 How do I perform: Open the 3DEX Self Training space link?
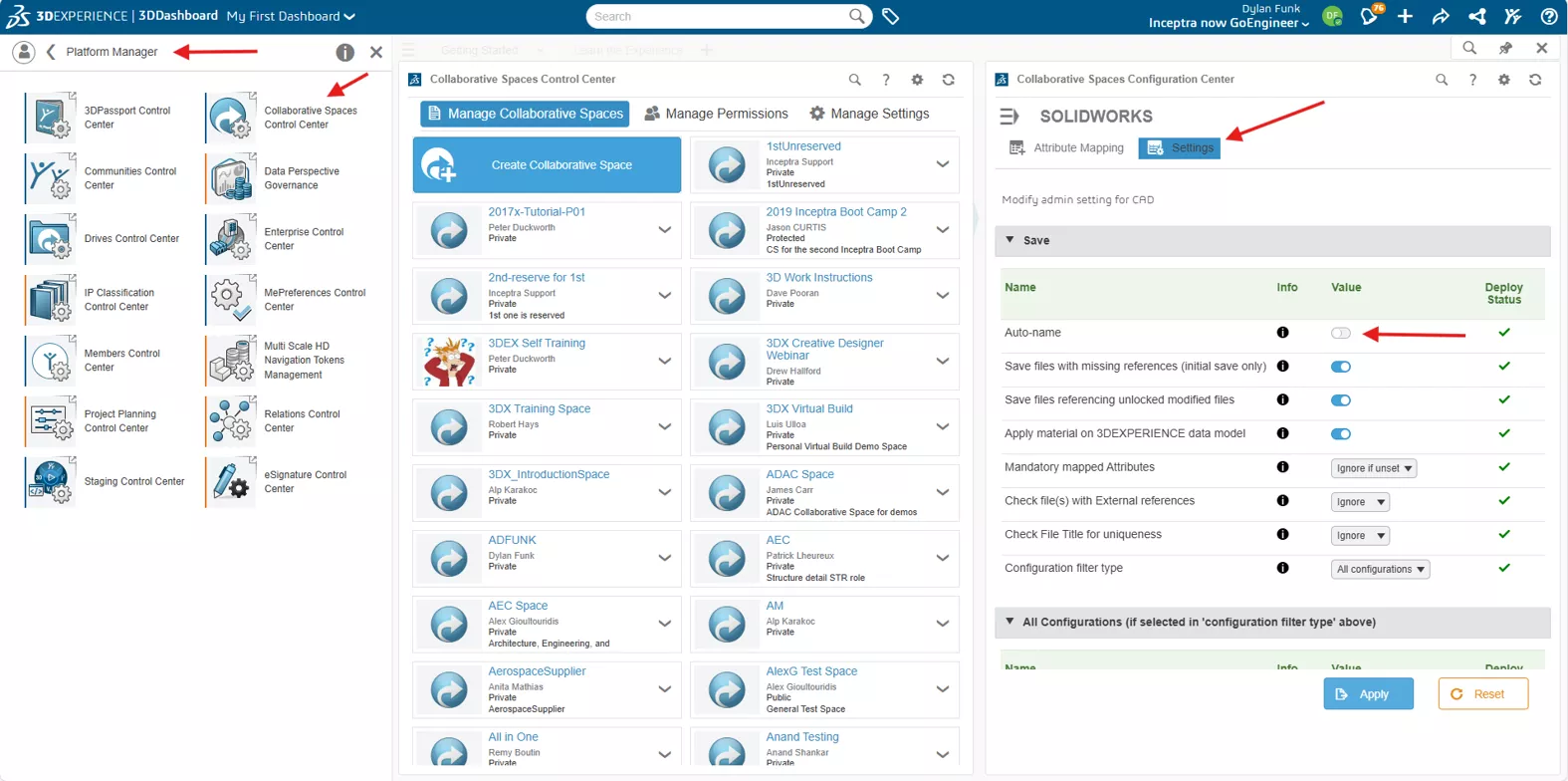click(537, 344)
